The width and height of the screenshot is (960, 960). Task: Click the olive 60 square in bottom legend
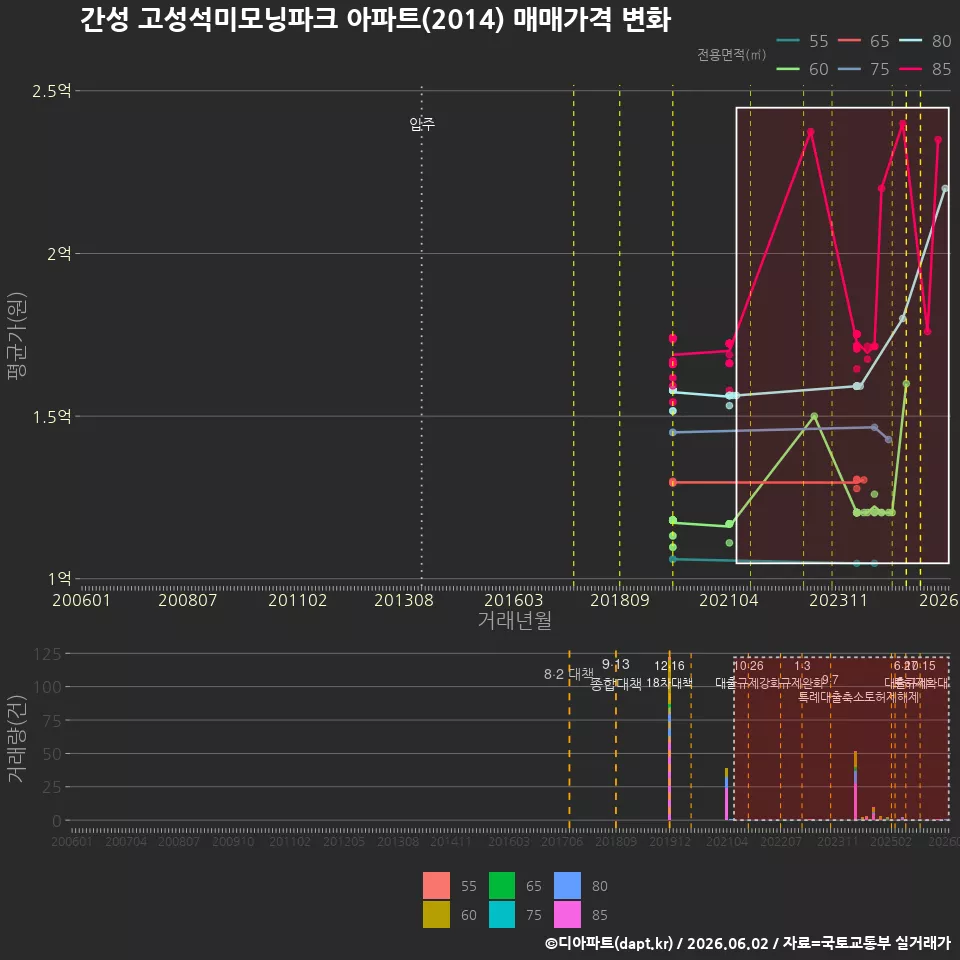click(436, 914)
